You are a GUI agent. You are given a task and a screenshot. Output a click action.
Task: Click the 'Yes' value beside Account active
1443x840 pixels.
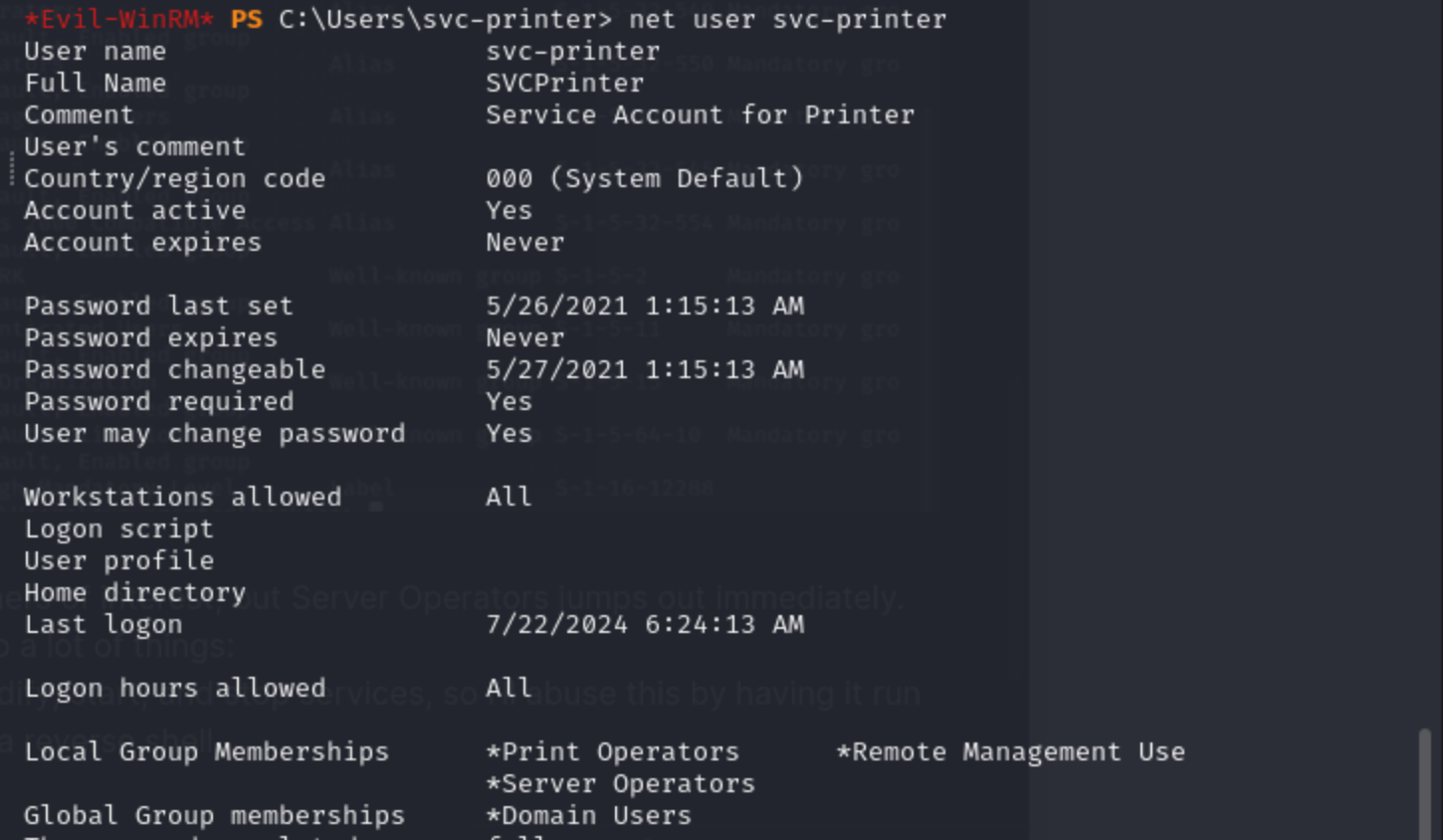point(509,210)
